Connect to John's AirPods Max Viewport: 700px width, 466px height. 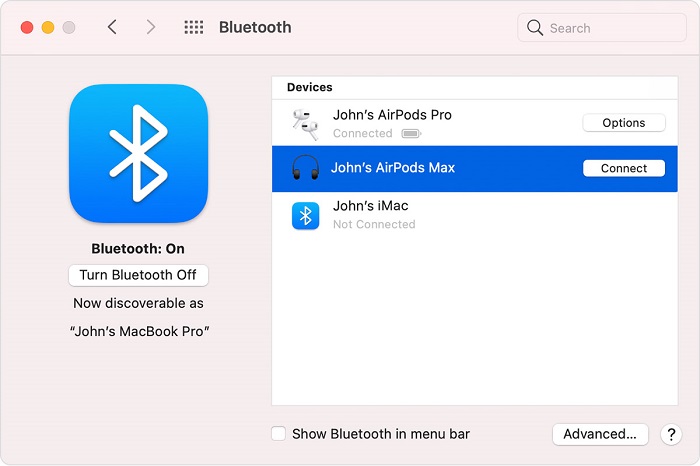[x=623, y=168]
